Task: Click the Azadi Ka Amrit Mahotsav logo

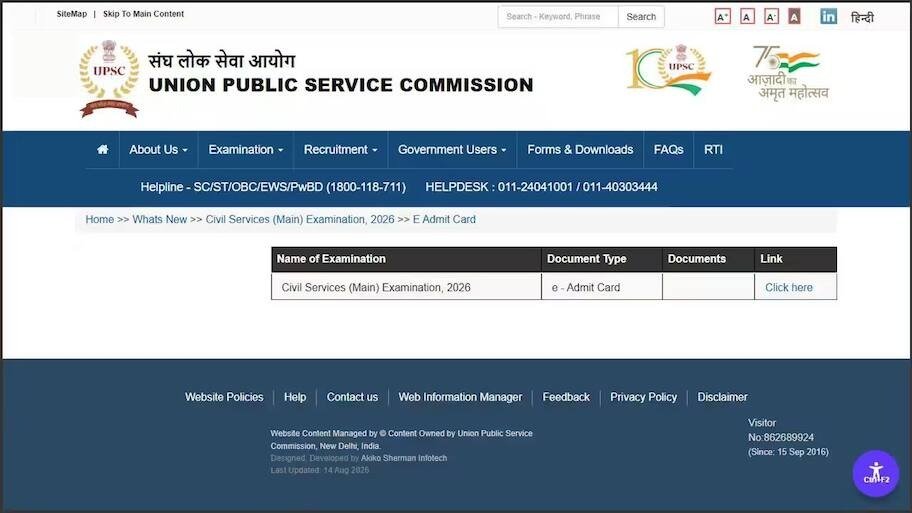Action: 788,73
